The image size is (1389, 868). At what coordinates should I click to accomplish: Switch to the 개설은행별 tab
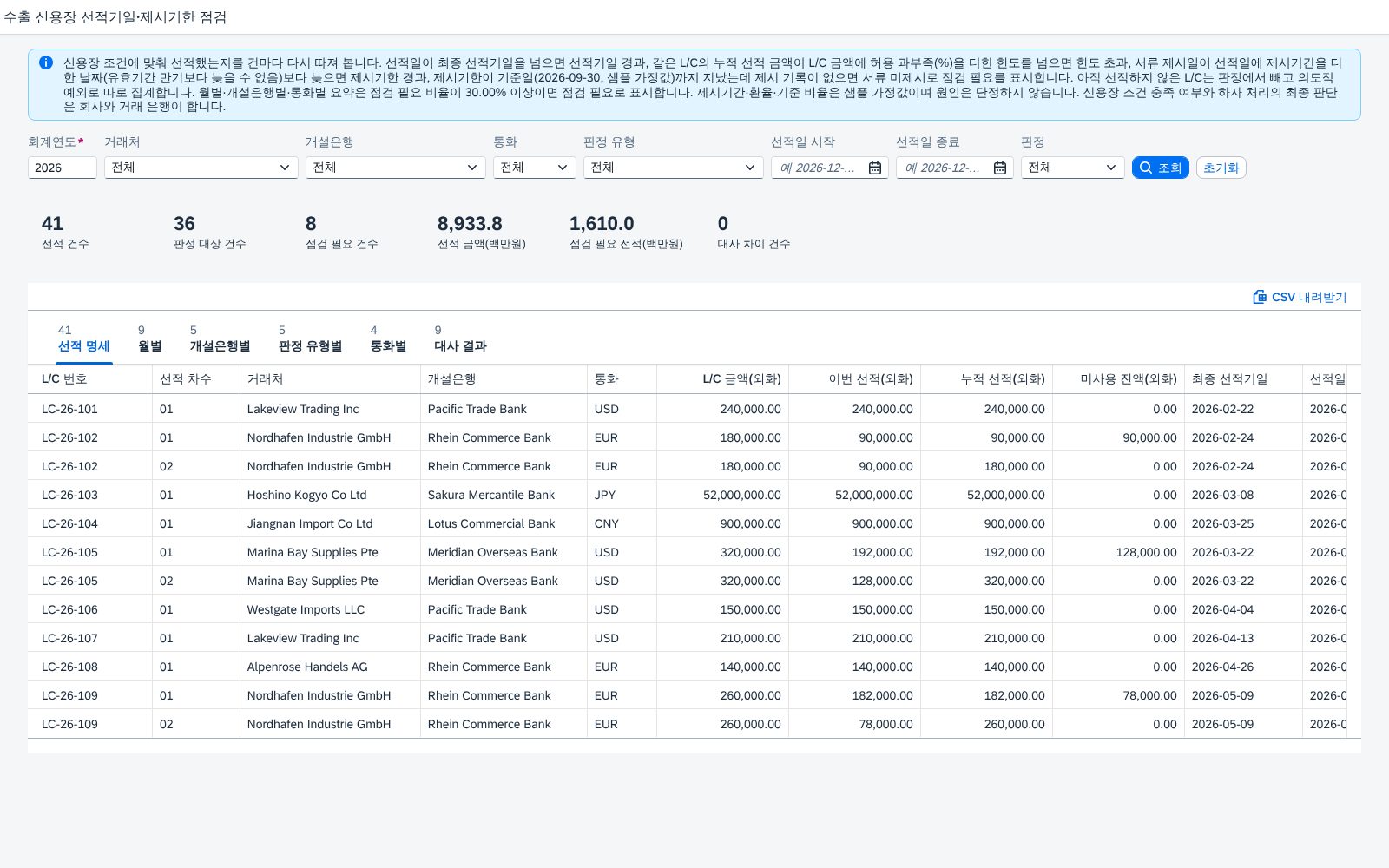tap(220, 339)
